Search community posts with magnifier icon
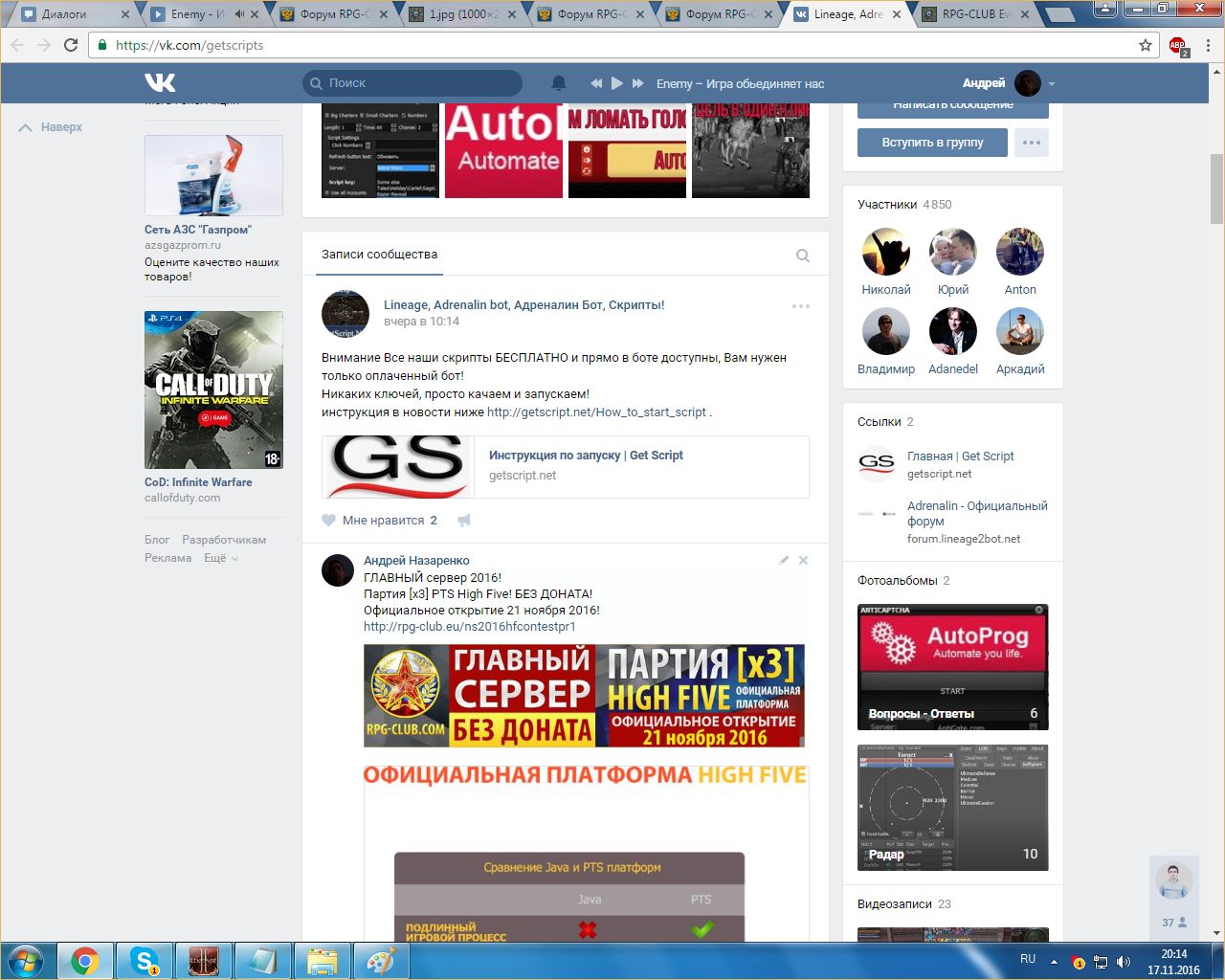This screenshot has width=1225, height=980. 803,256
